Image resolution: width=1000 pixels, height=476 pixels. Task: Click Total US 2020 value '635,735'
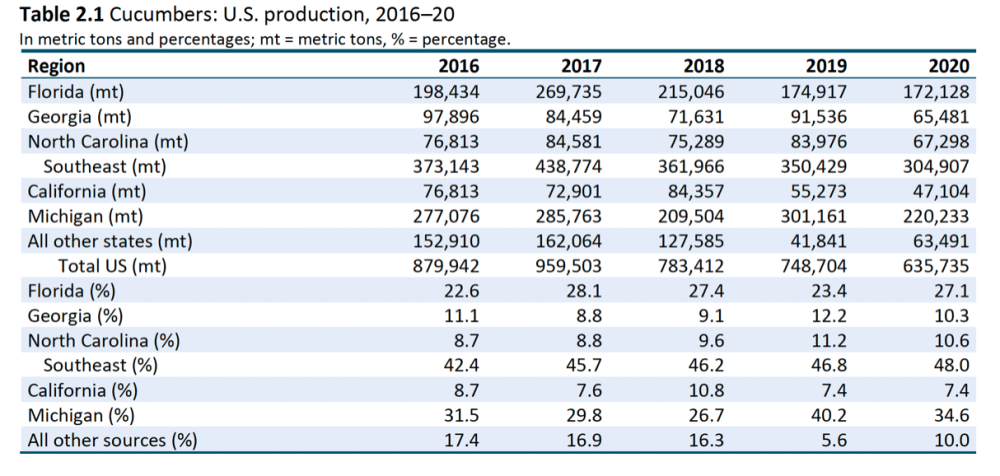pyautogui.click(x=936, y=267)
